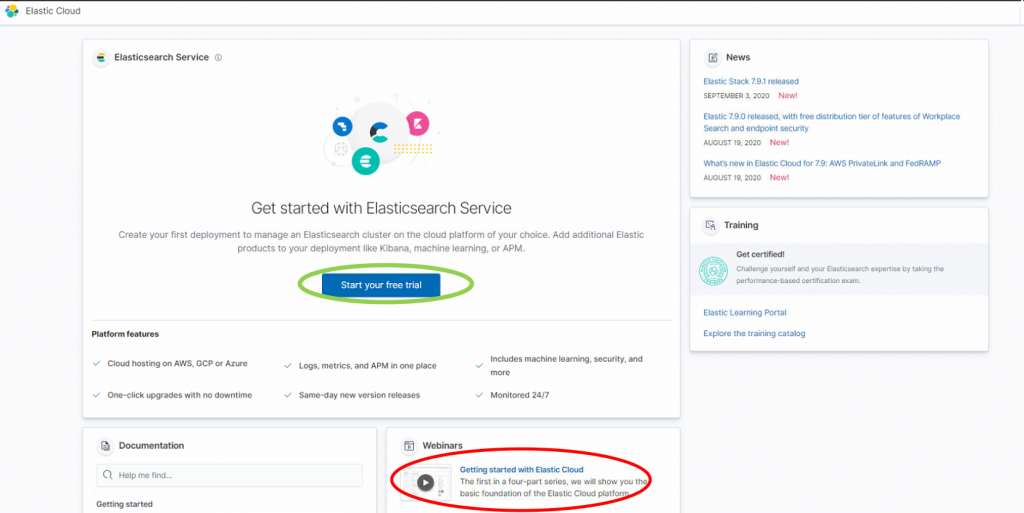The width and height of the screenshot is (1024, 513).
Task: Click the Documentation panel icon
Action: [105, 446]
